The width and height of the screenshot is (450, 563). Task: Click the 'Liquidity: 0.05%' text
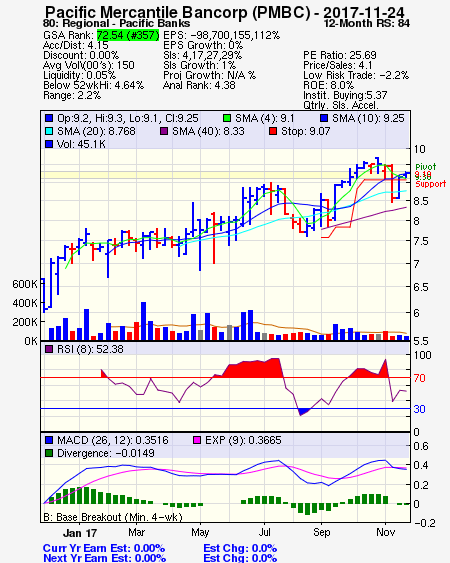tap(79, 75)
